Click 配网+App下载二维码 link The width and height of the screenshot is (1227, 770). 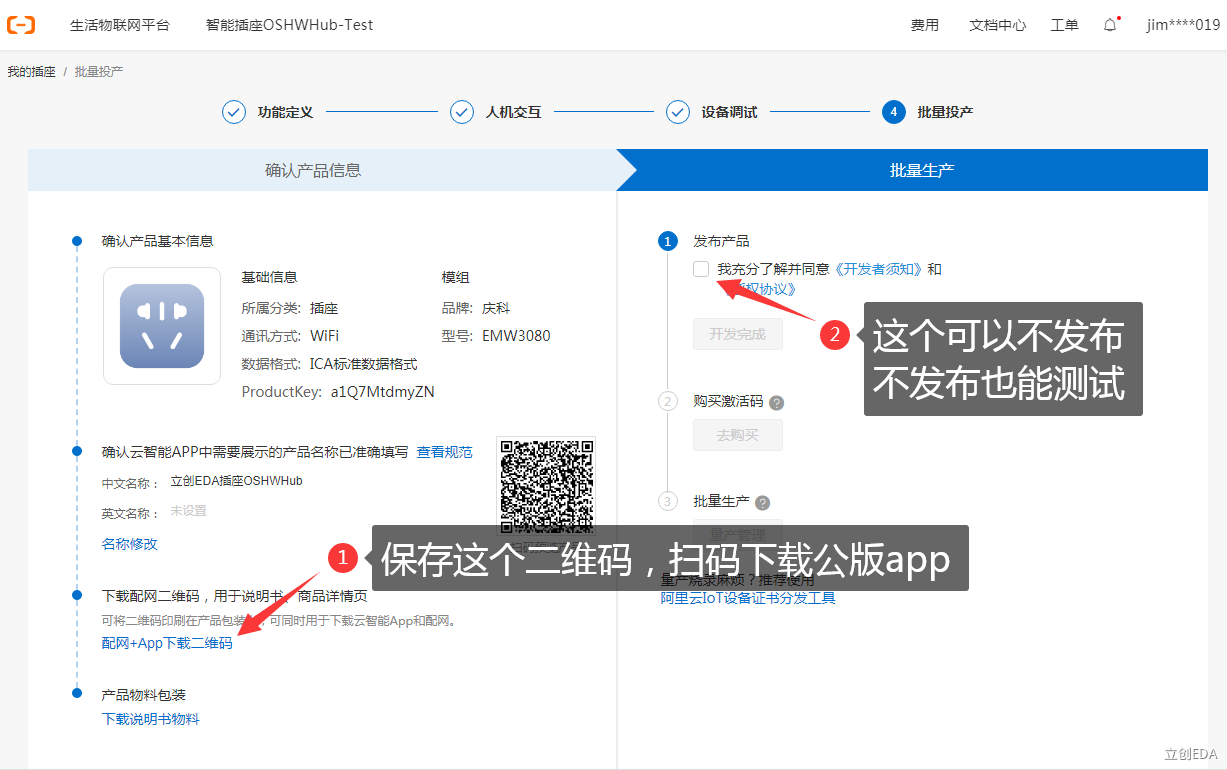[167, 643]
